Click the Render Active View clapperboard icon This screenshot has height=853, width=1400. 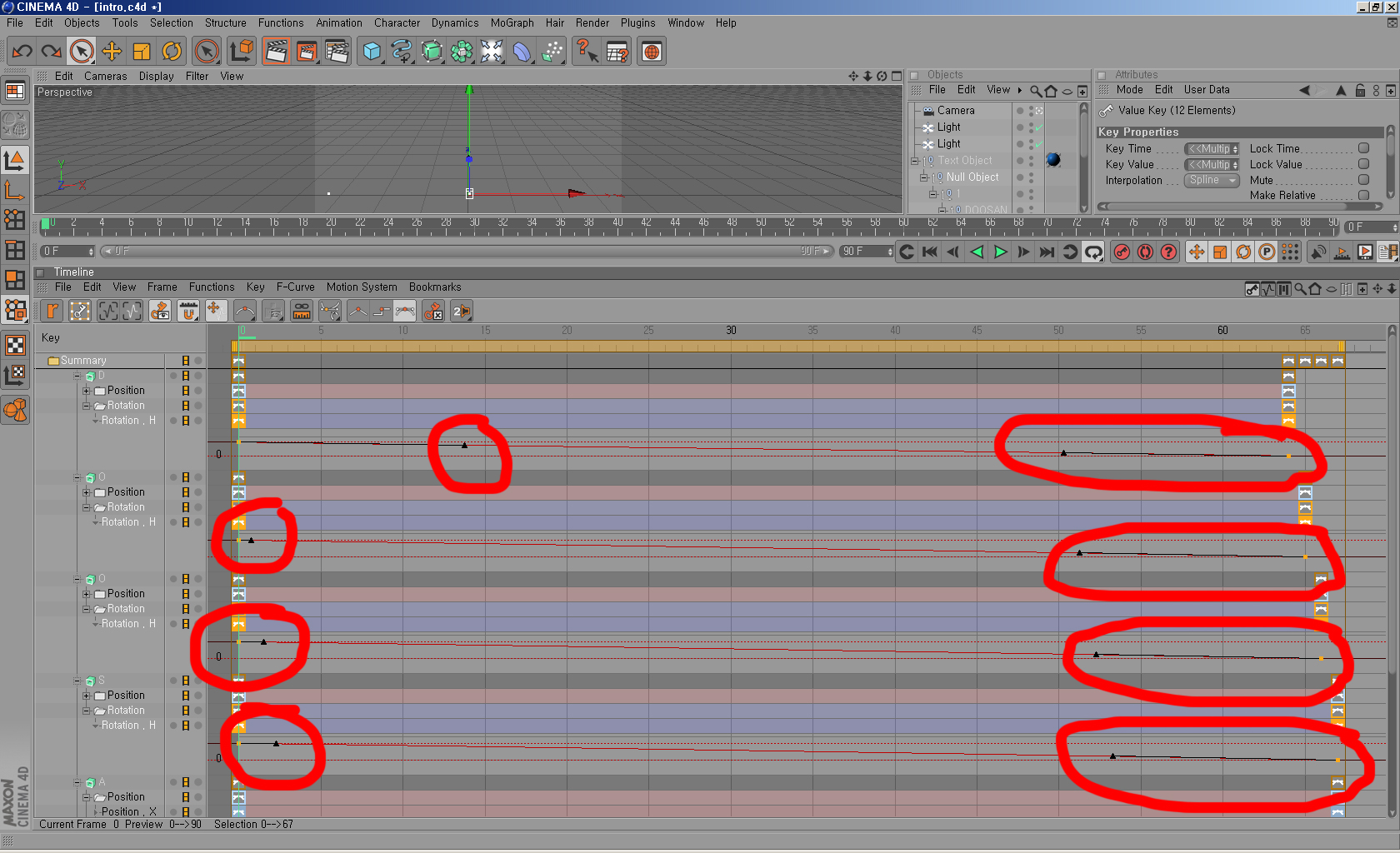click(x=276, y=52)
